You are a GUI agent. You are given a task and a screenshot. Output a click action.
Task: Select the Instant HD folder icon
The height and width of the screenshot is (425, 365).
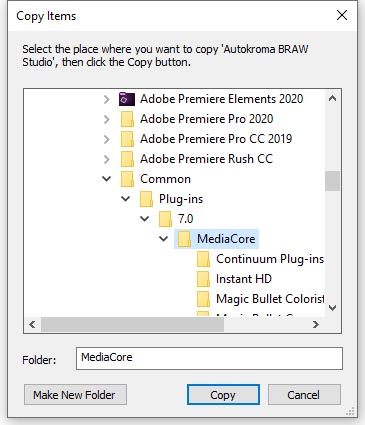203,279
